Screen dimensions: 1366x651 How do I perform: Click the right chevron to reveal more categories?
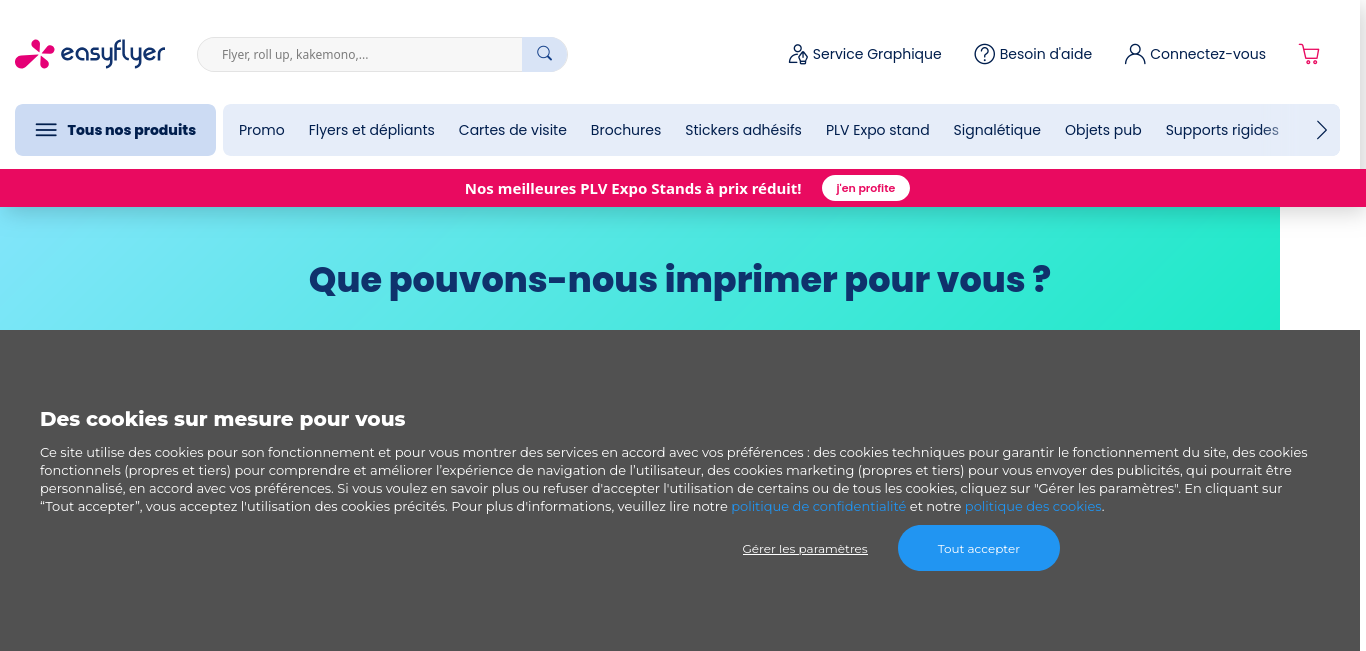coord(1321,129)
